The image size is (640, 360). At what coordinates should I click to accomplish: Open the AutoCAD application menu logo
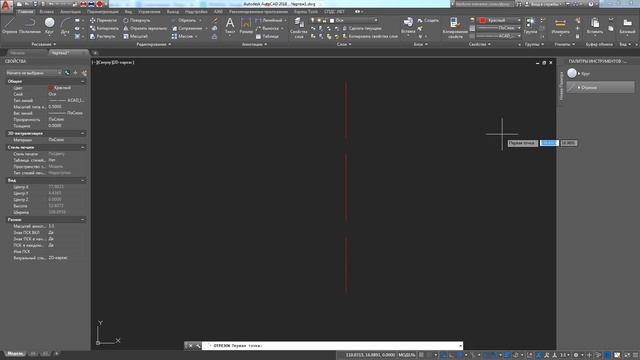6,6
